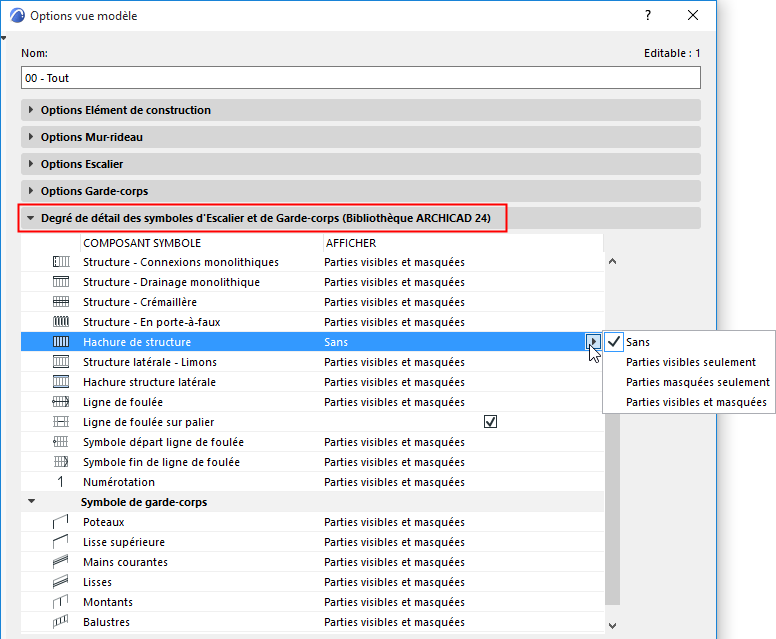Open the help question mark button
Screen dimensions: 776x639
click(x=648, y=15)
